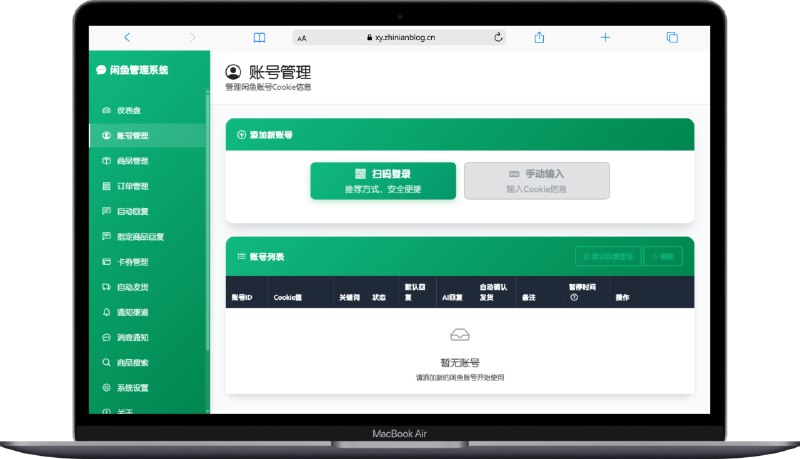Open 自动回复 in the sidebar

148,211
